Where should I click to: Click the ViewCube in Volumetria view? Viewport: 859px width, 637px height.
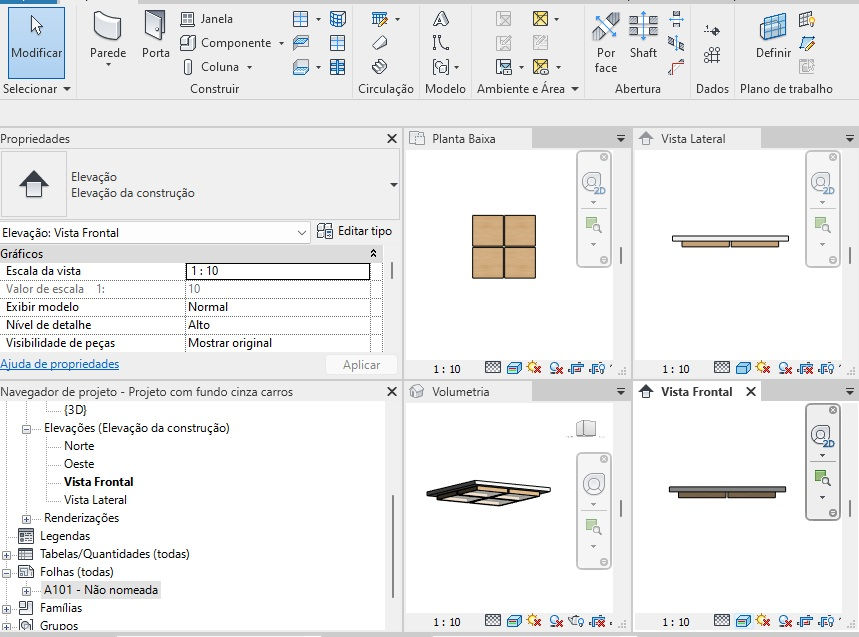pyautogui.click(x=586, y=428)
